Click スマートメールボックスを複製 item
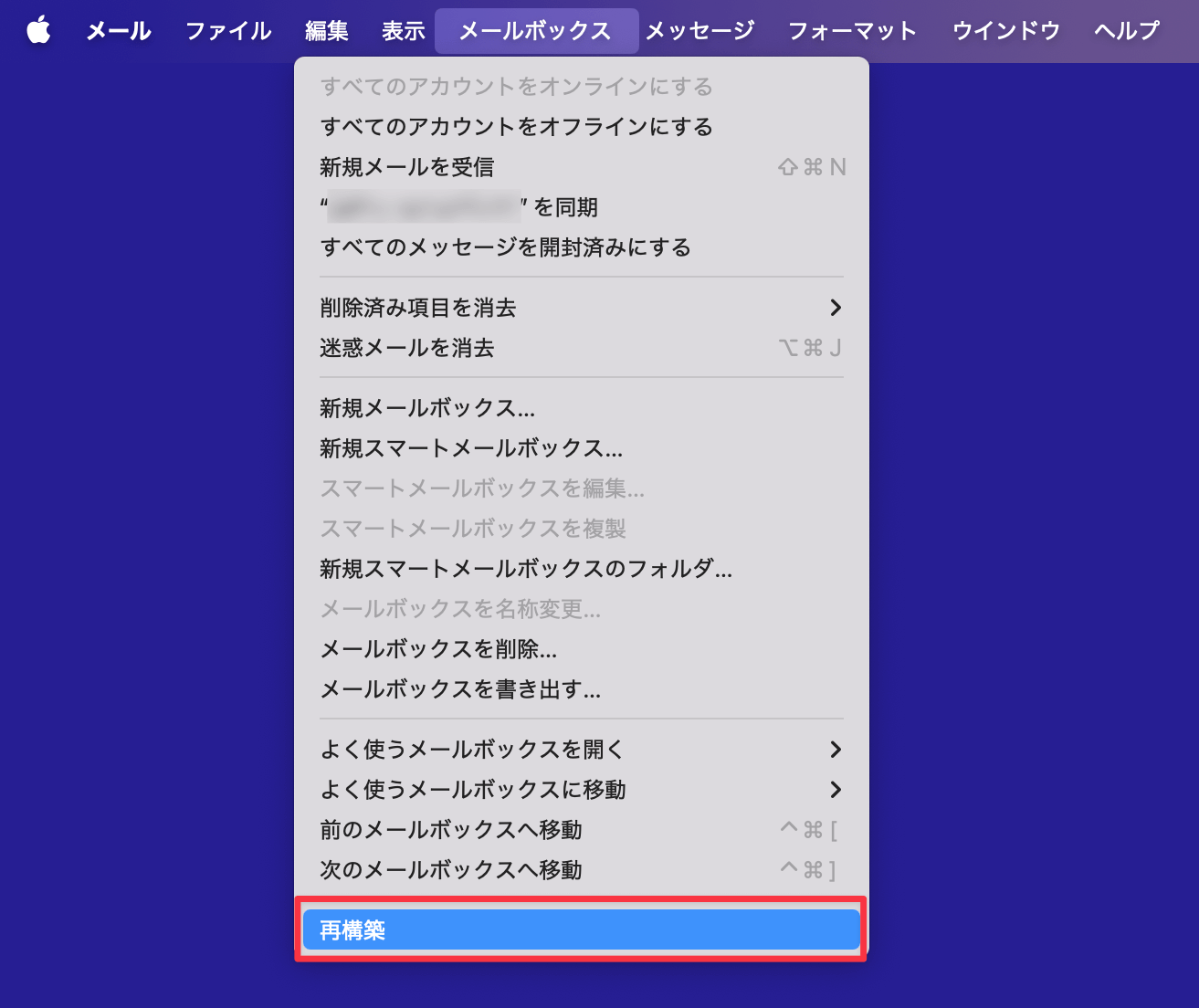 click(582, 529)
